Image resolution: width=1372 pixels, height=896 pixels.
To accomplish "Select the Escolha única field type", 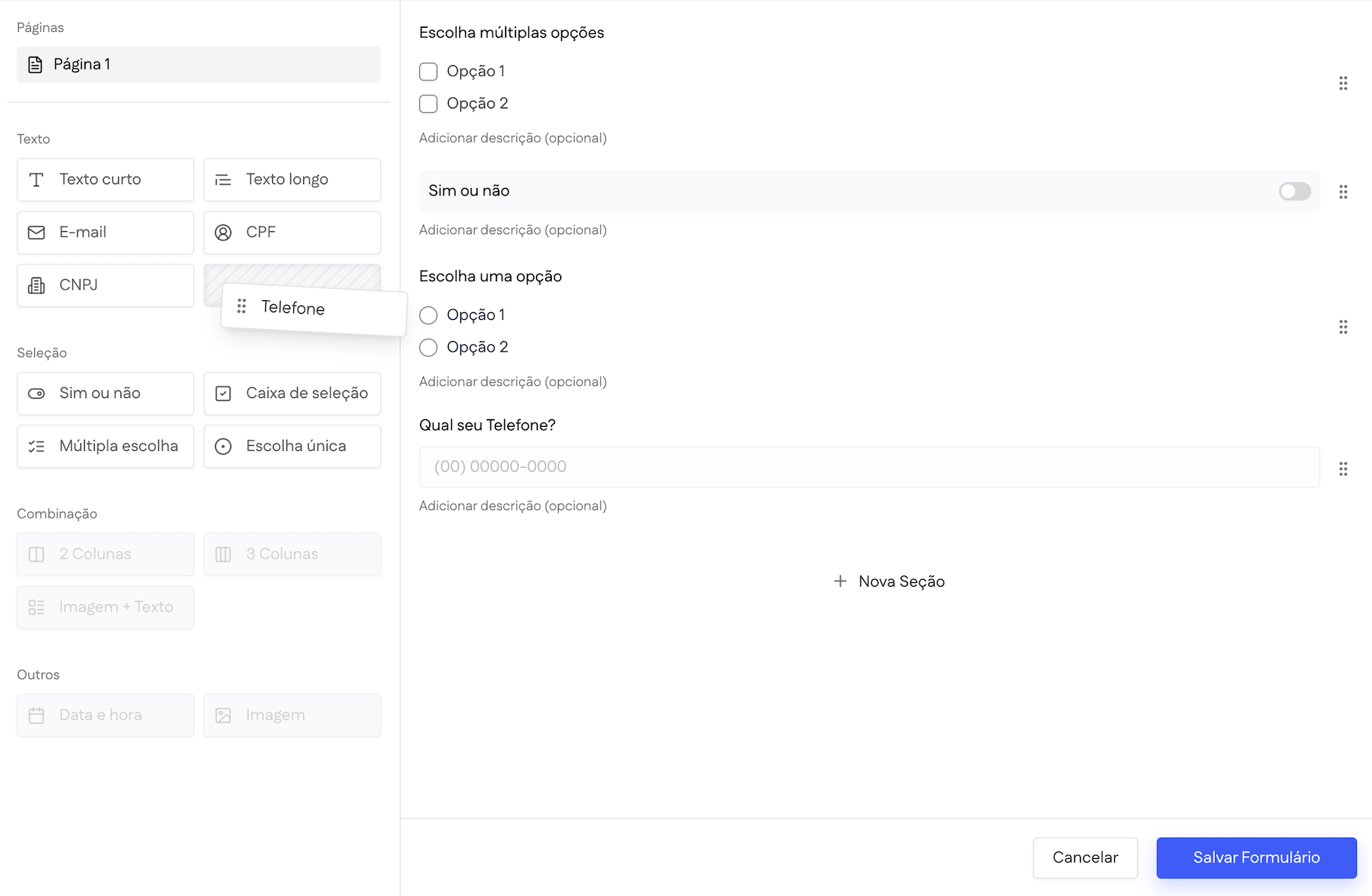I will [x=292, y=446].
